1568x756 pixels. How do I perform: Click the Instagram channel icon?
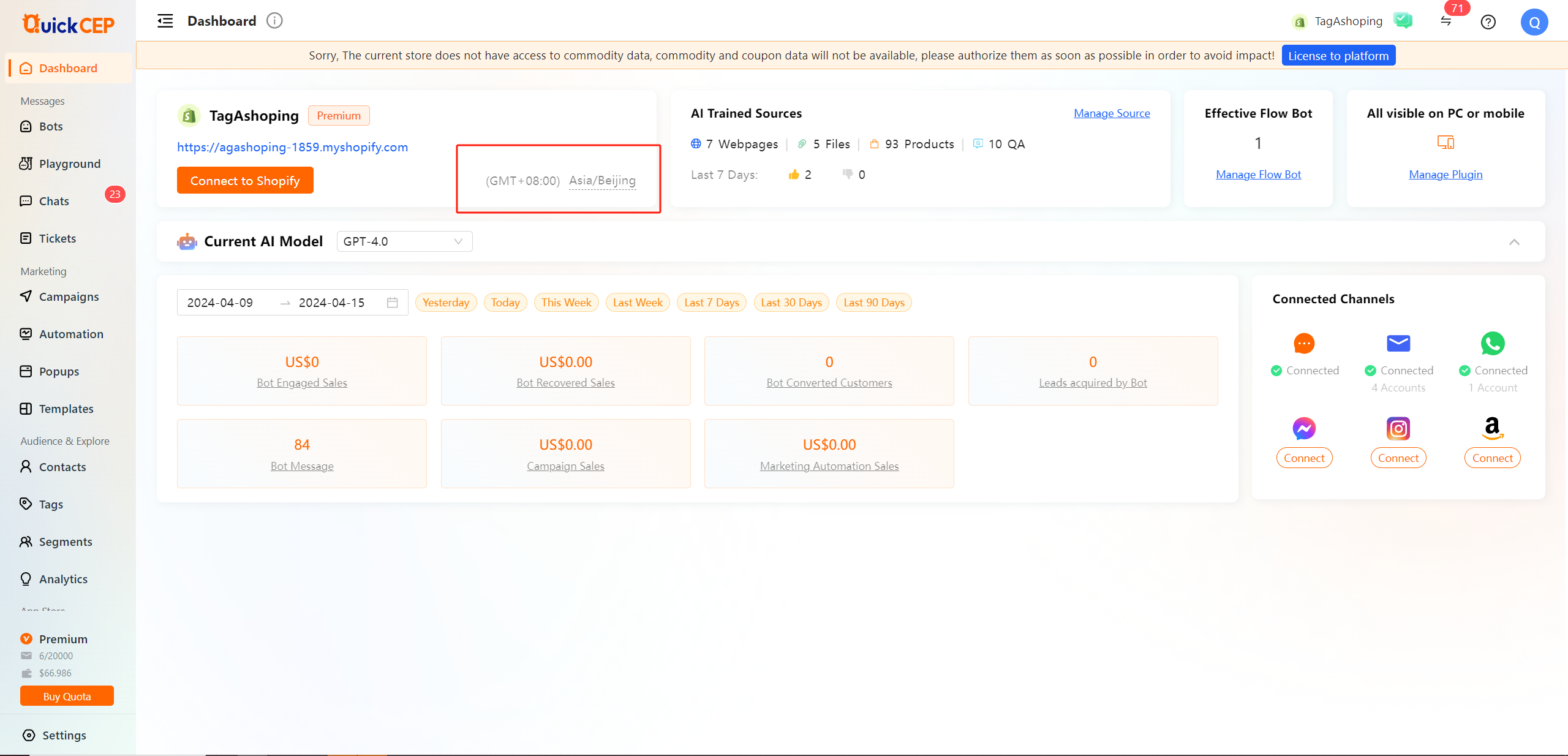click(x=1398, y=428)
